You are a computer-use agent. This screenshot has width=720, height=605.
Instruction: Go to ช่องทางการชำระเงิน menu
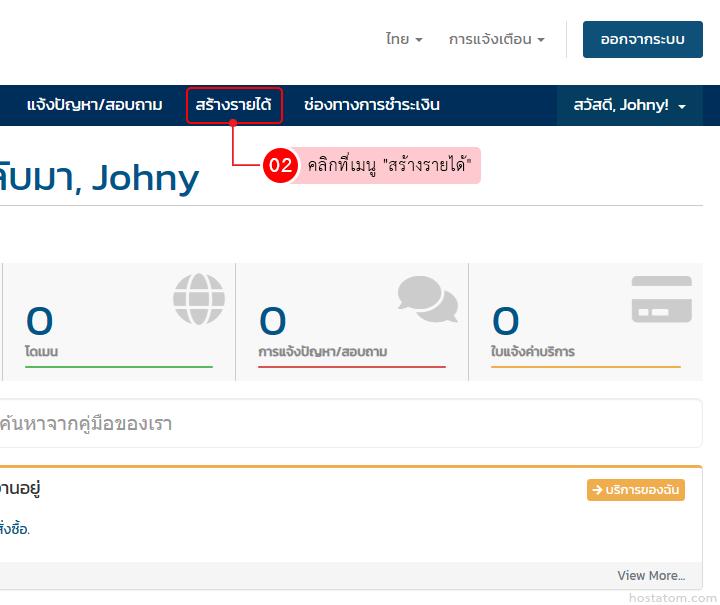pyautogui.click(x=371, y=105)
